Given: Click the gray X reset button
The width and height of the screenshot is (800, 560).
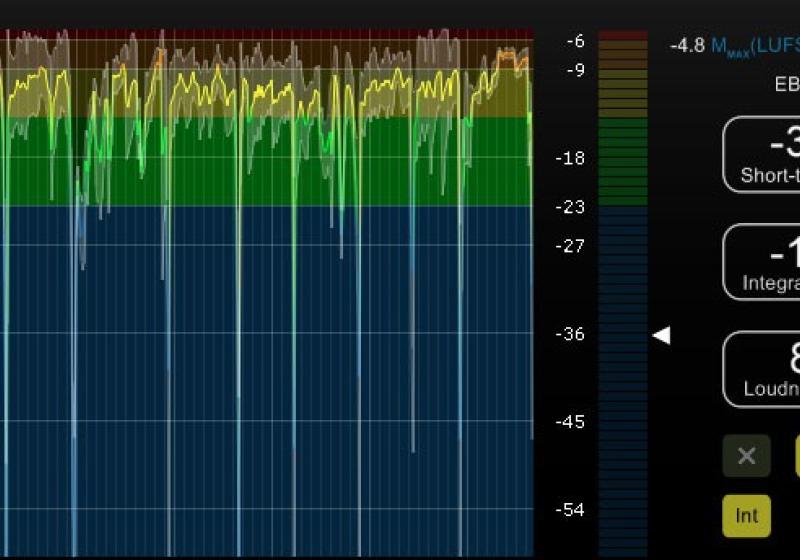Looking at the screenshot, I should pos(746,456).
